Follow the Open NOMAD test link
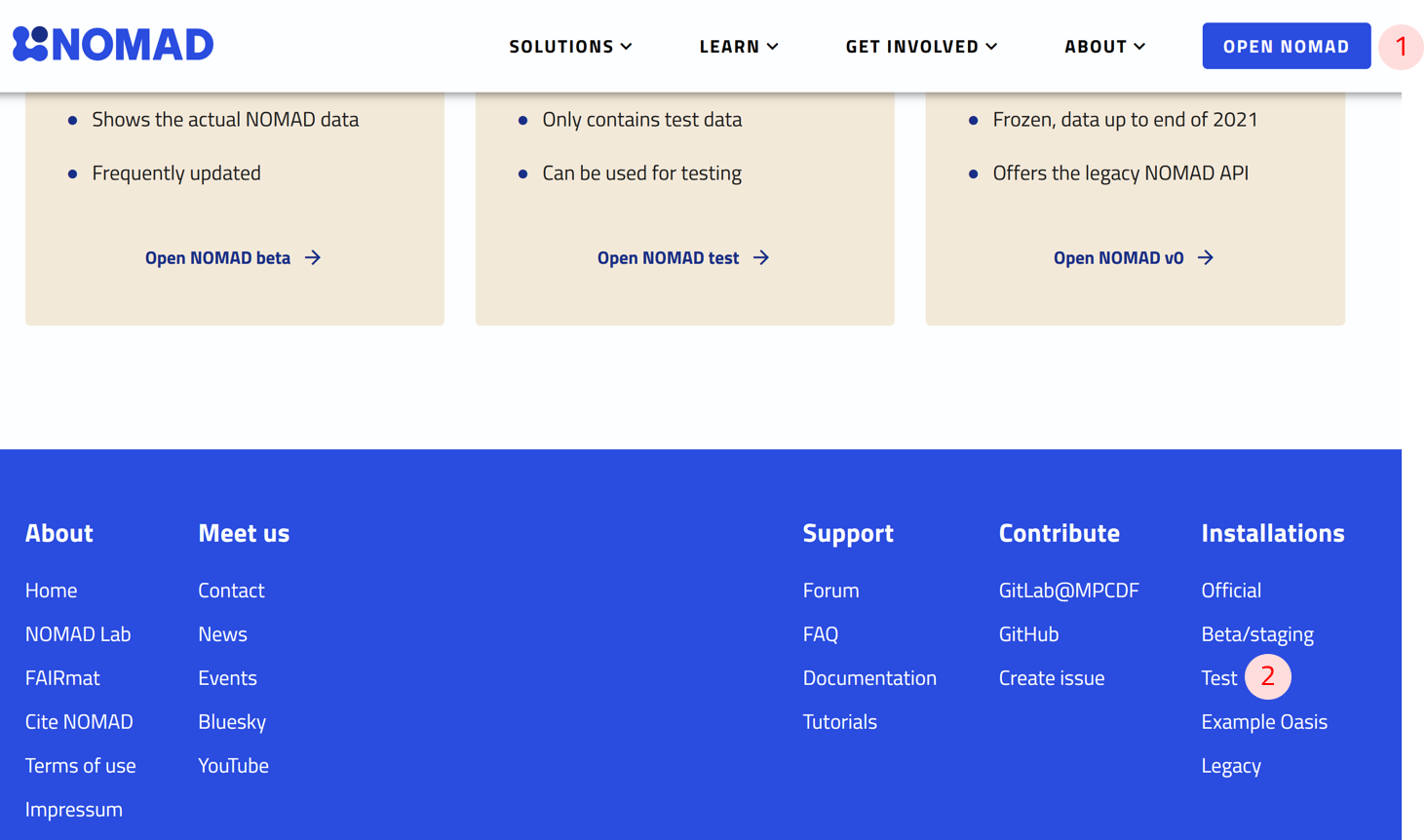1427x840 pixels. (x=668, y=258)
